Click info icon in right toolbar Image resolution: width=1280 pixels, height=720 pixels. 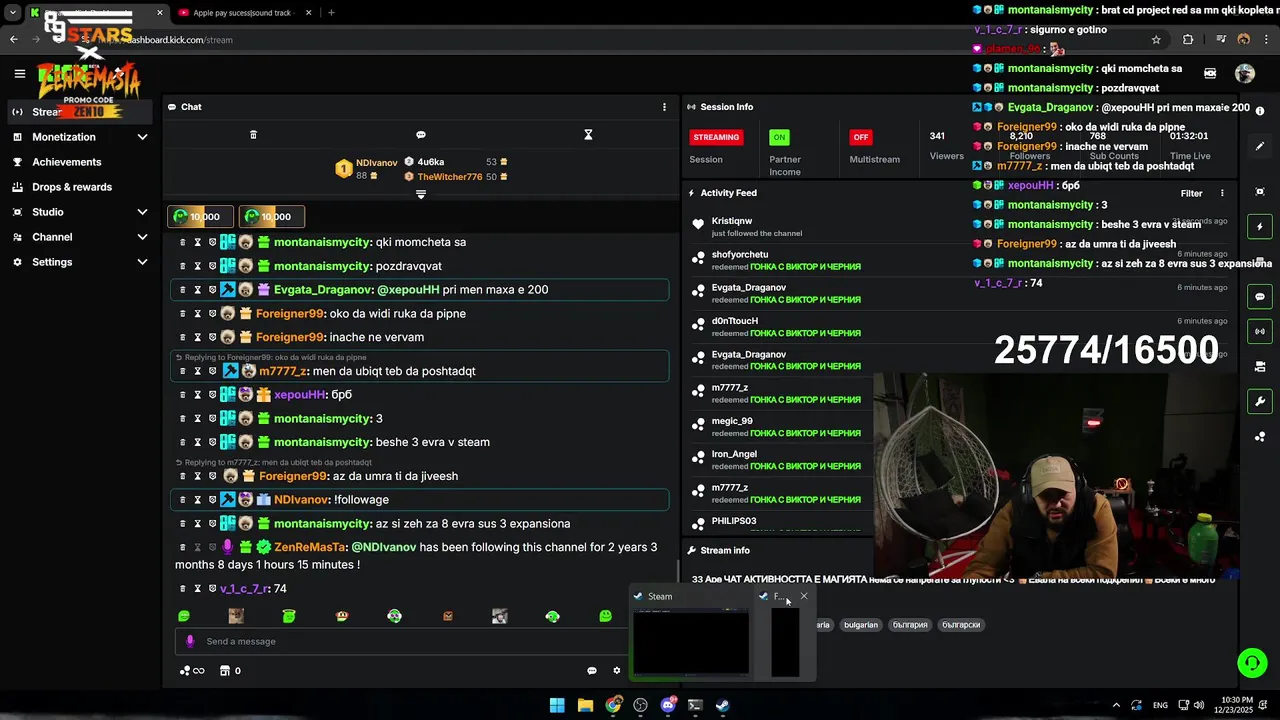click(1260, 111)
